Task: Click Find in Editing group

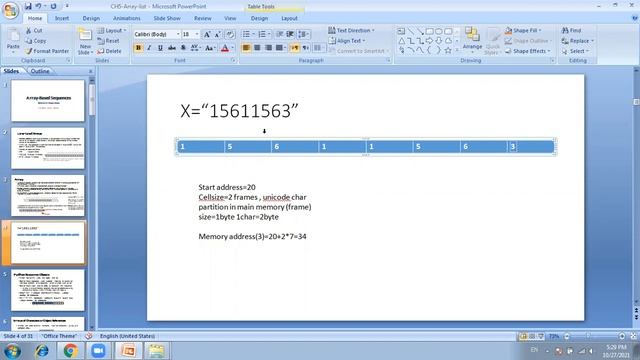Action: click(x=571, y=31)
